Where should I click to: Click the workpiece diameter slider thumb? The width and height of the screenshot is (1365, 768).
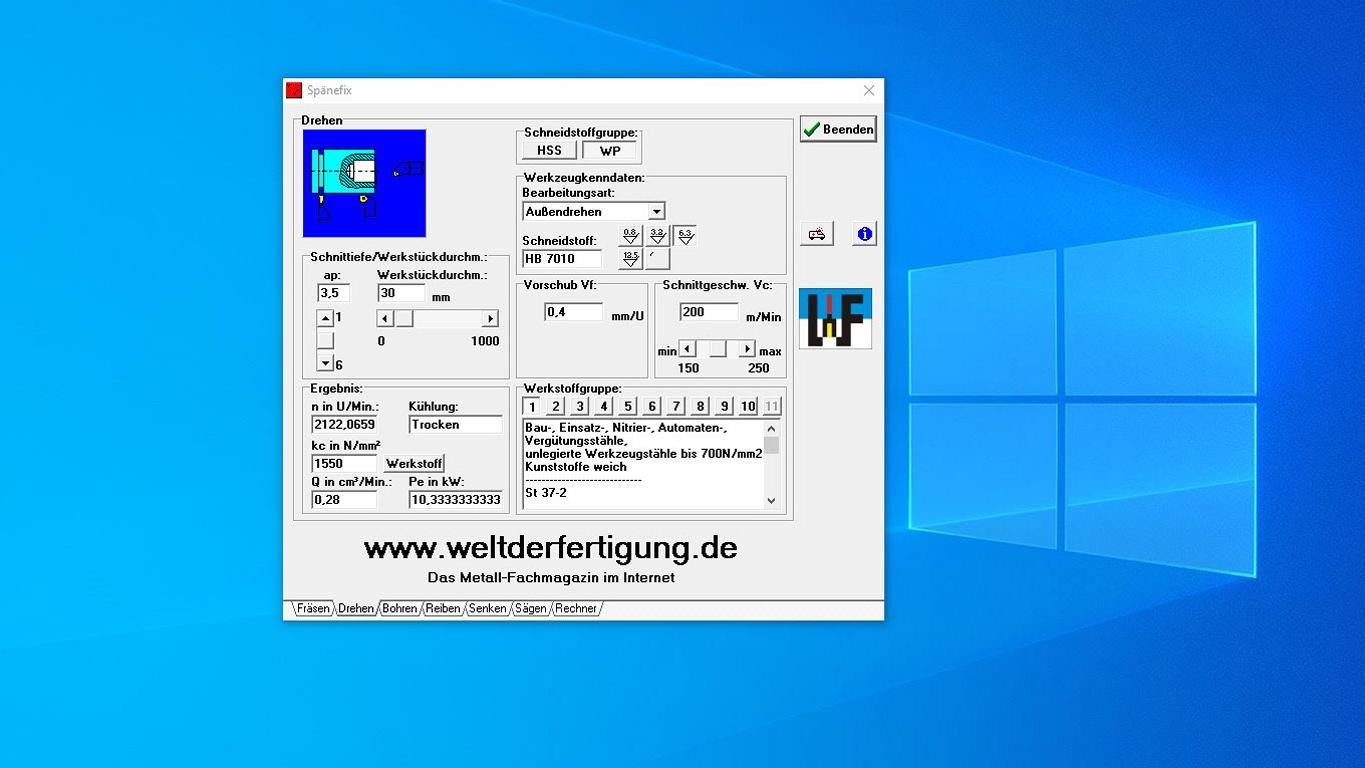pos(404,318)
